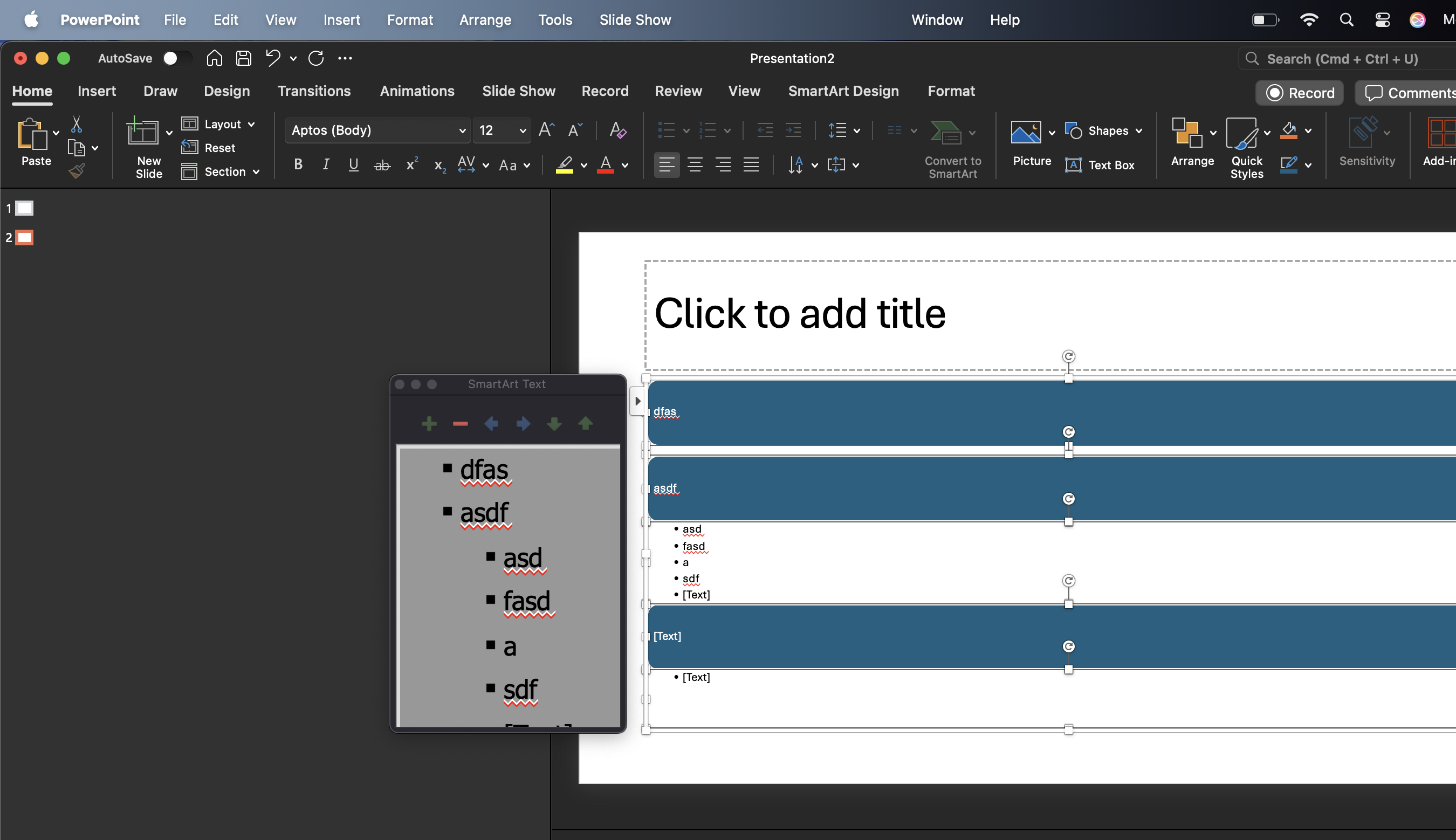Toggle Underline formatting
The image size is (1456, 840).
click(x=354, y=165)
